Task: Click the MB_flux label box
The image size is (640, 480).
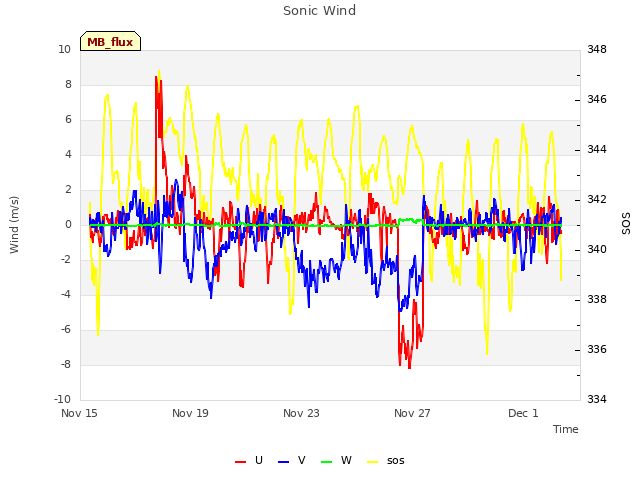Action: coord(110,41)
